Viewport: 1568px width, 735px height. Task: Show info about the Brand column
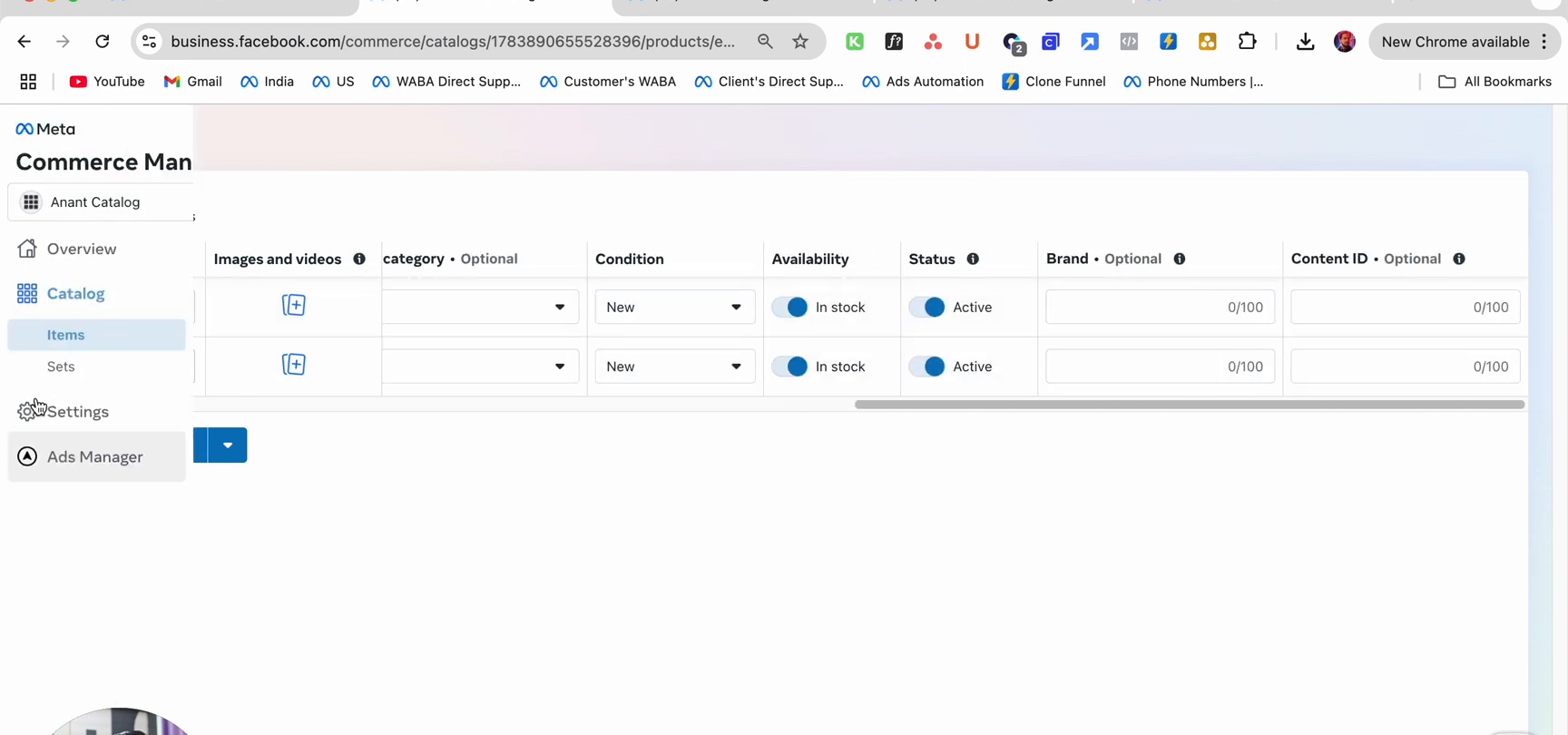[x=1180, y=259]
